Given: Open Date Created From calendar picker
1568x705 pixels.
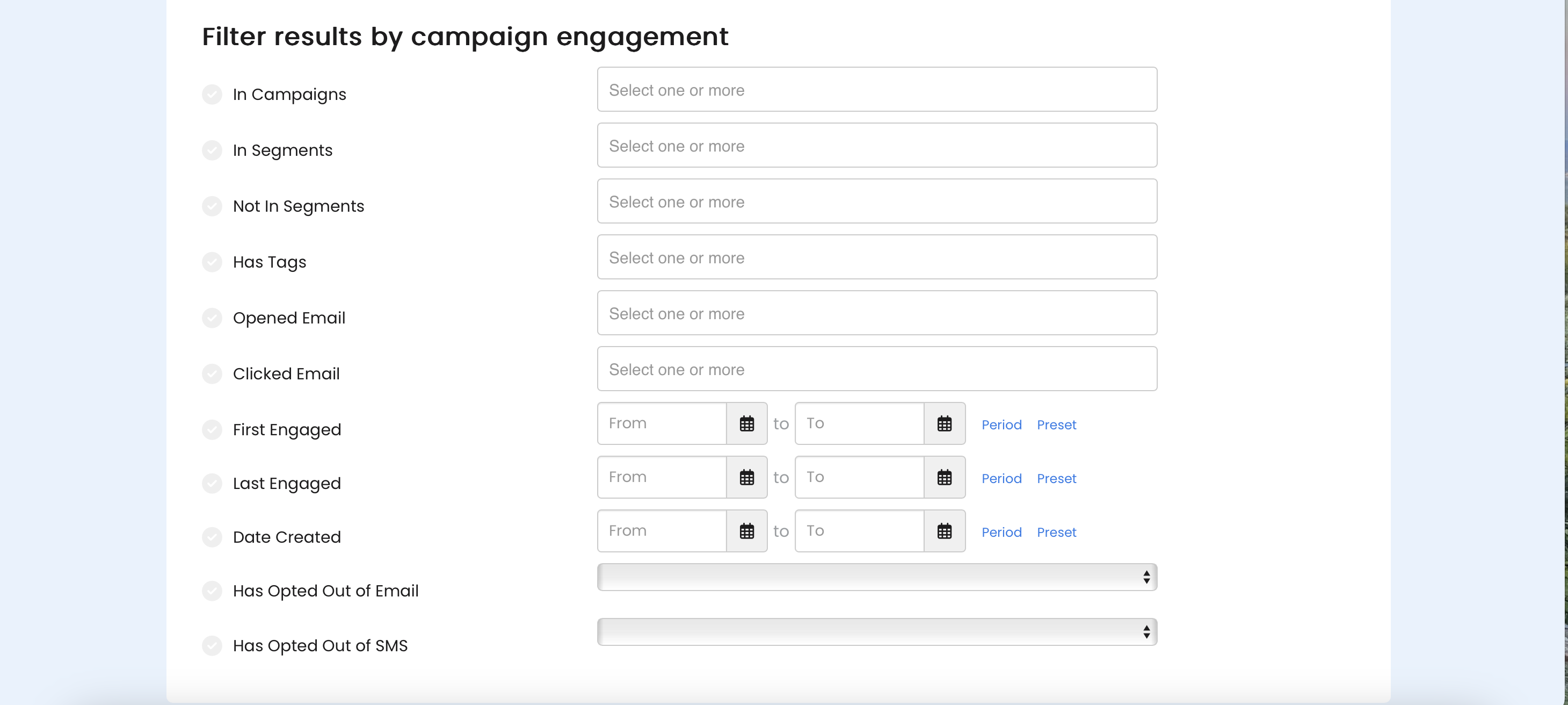Looking at the screenshot, I should pyautogui.click(x=747, y=531).
